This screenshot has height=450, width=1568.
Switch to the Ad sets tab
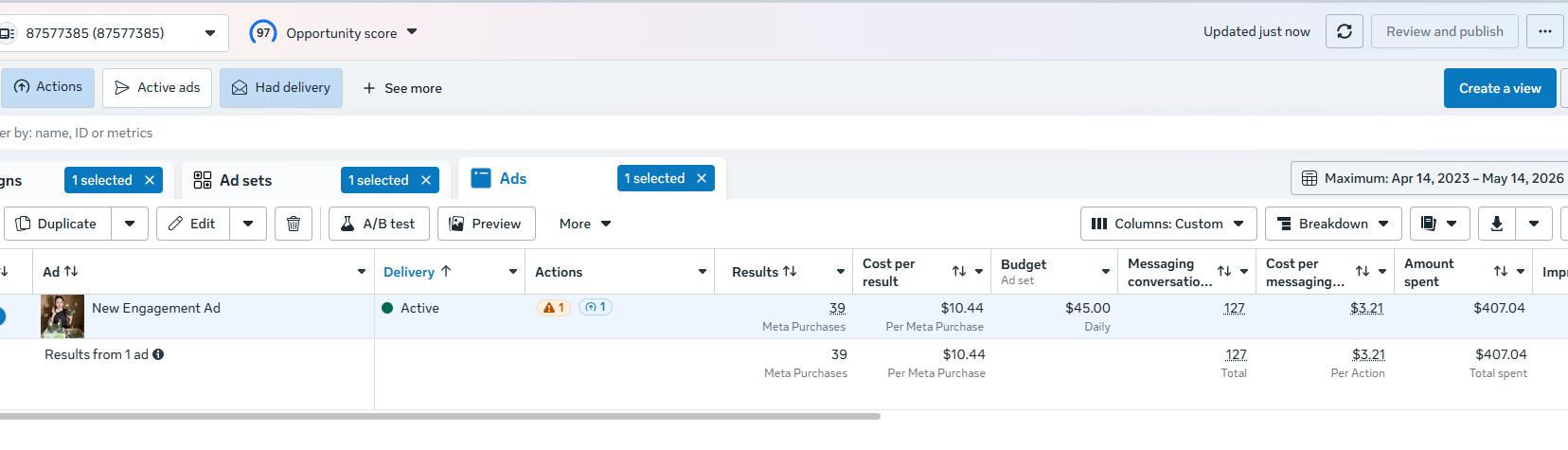point(245,180)
